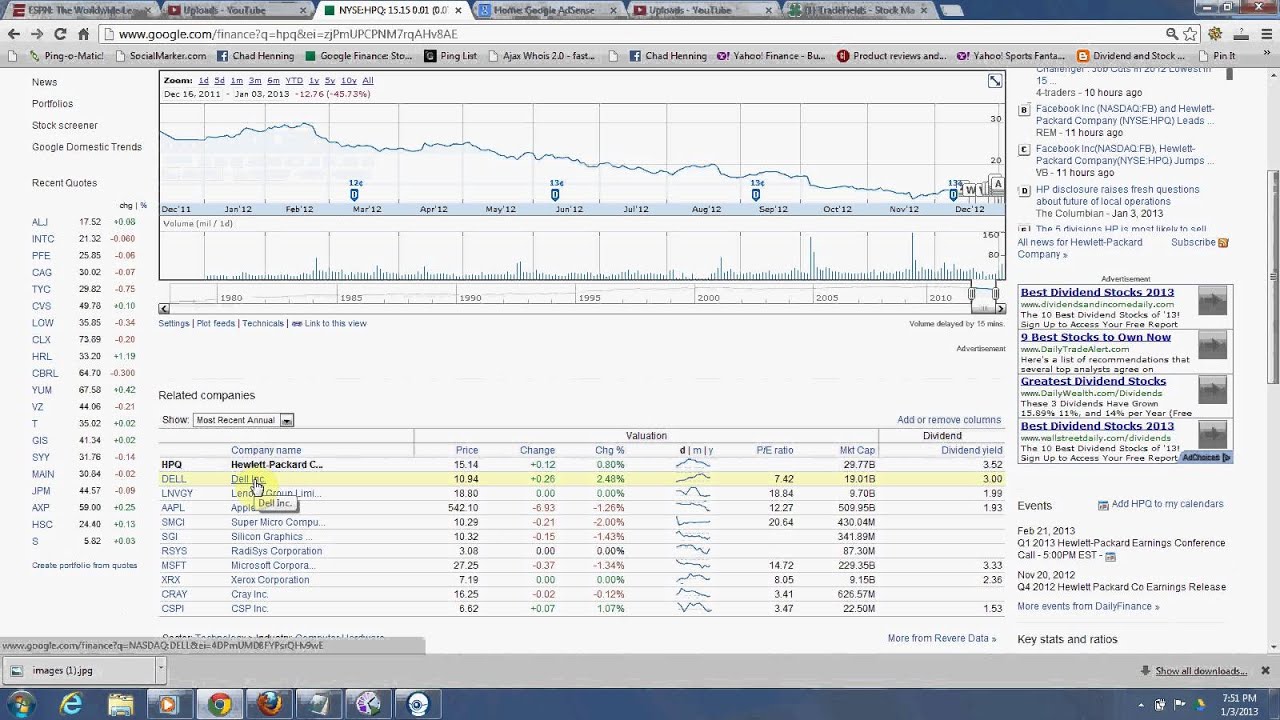1280x720 pixels.
Task: Open Stock screener in sidebar
Action: tap(64, 125)
